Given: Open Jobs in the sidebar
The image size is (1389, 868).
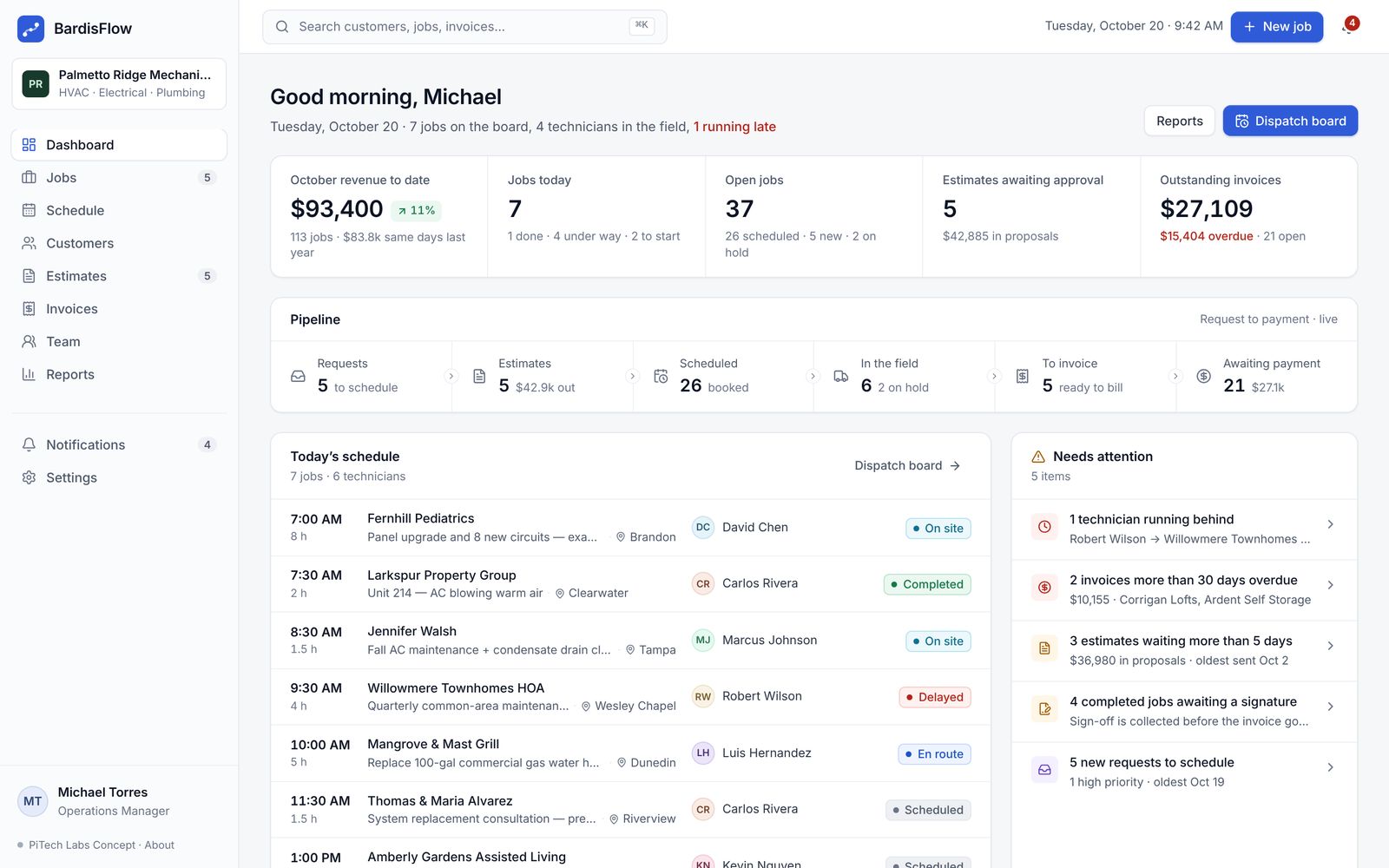Looking at the screenshot, I should (119, 178).
